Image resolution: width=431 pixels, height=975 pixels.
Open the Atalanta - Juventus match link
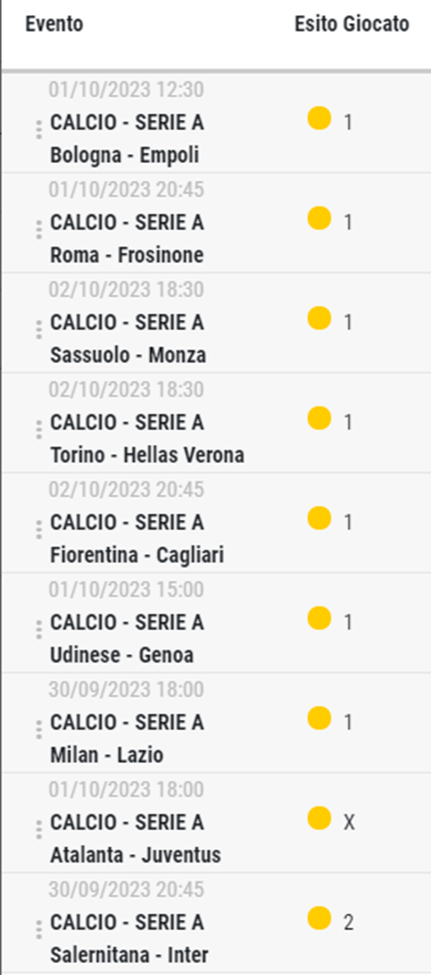click(136, 856)
